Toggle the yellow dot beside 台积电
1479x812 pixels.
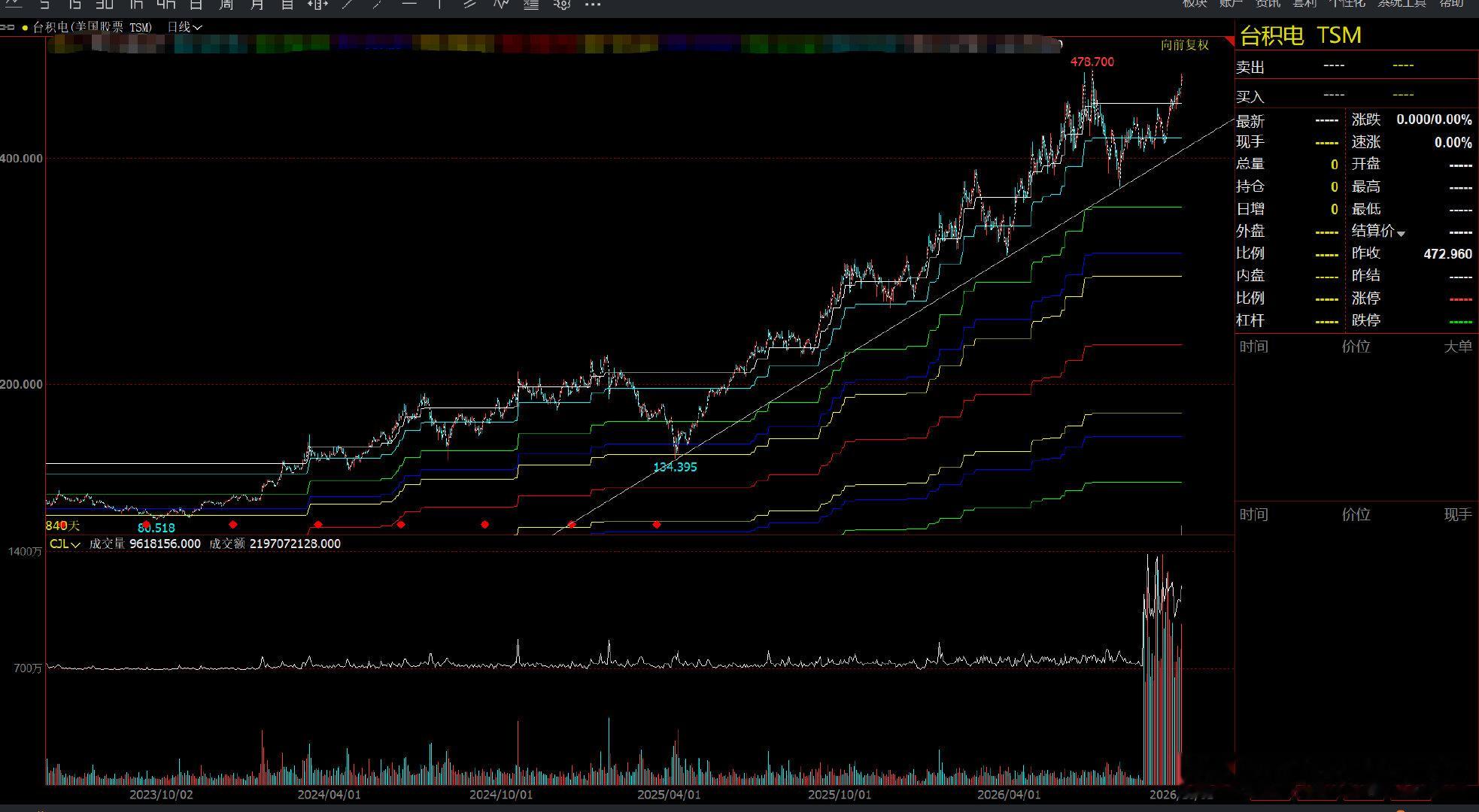coord(25,28)
